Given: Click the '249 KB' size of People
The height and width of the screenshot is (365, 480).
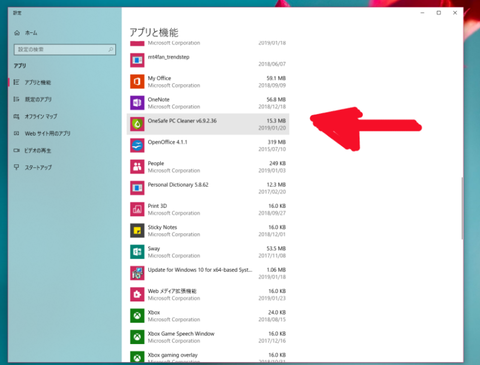Looking at the screenshot, I should click(277, 163).
